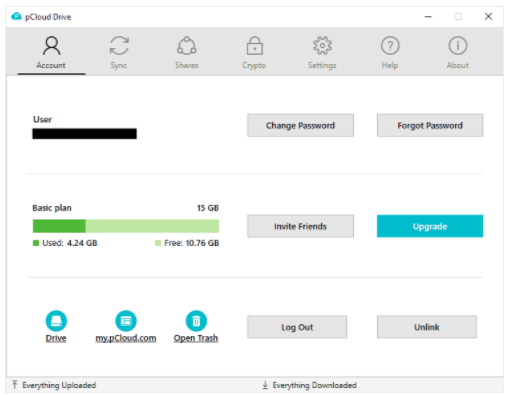Click the light green Free legend square
This screenshot has width=510, height=395.
coord(158,243)
